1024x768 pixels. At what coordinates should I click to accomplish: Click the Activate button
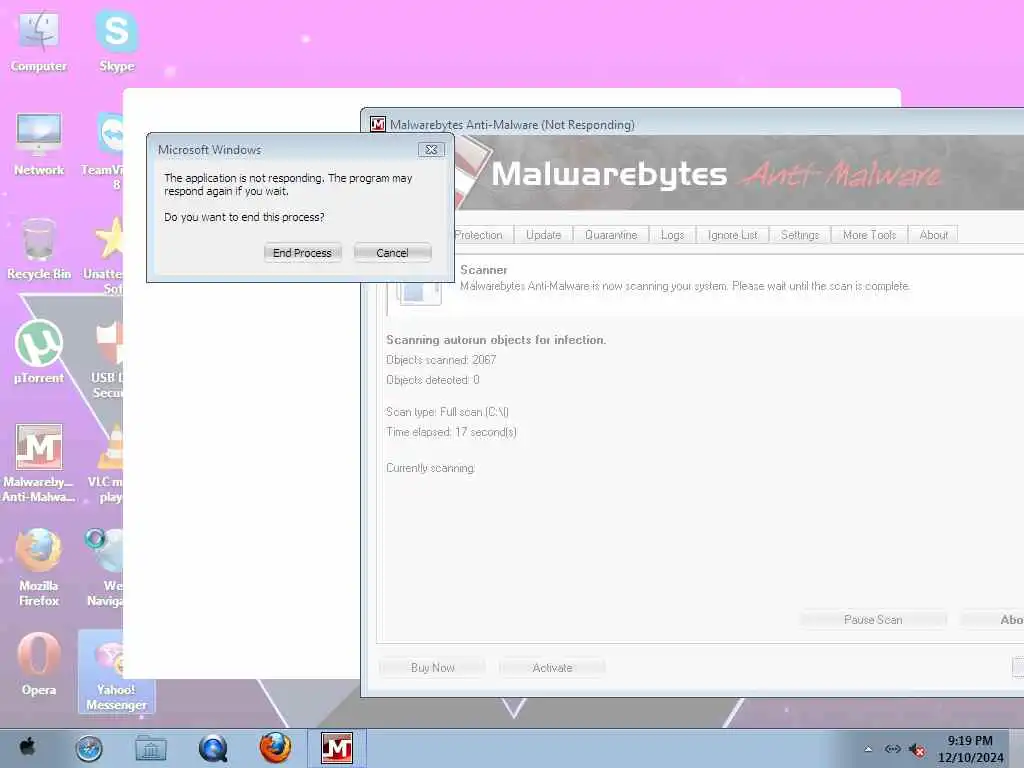[x=552, y=667]
